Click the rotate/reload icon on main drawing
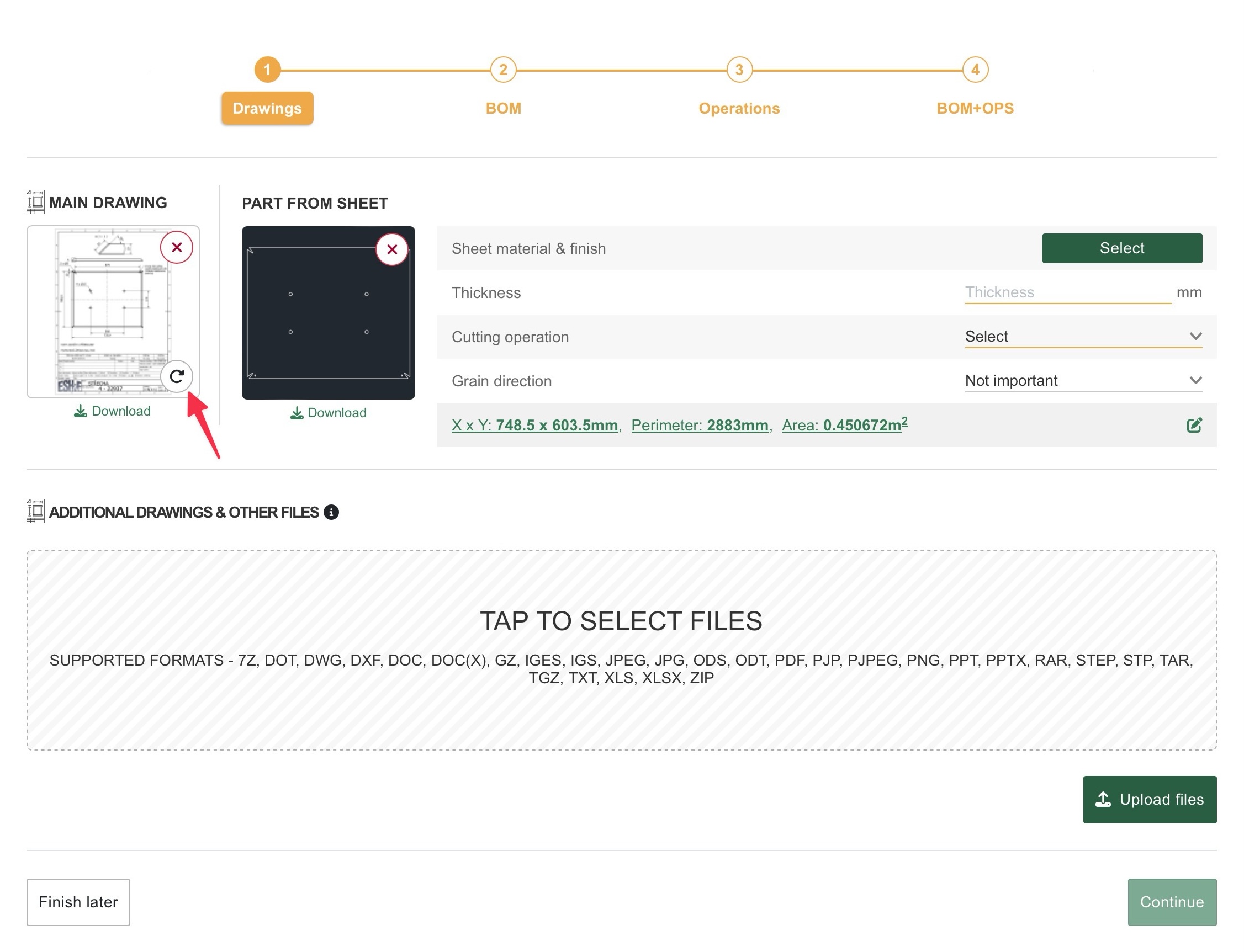The height and width of the screenshot is (952, 1244). click(x=176, y=376)
